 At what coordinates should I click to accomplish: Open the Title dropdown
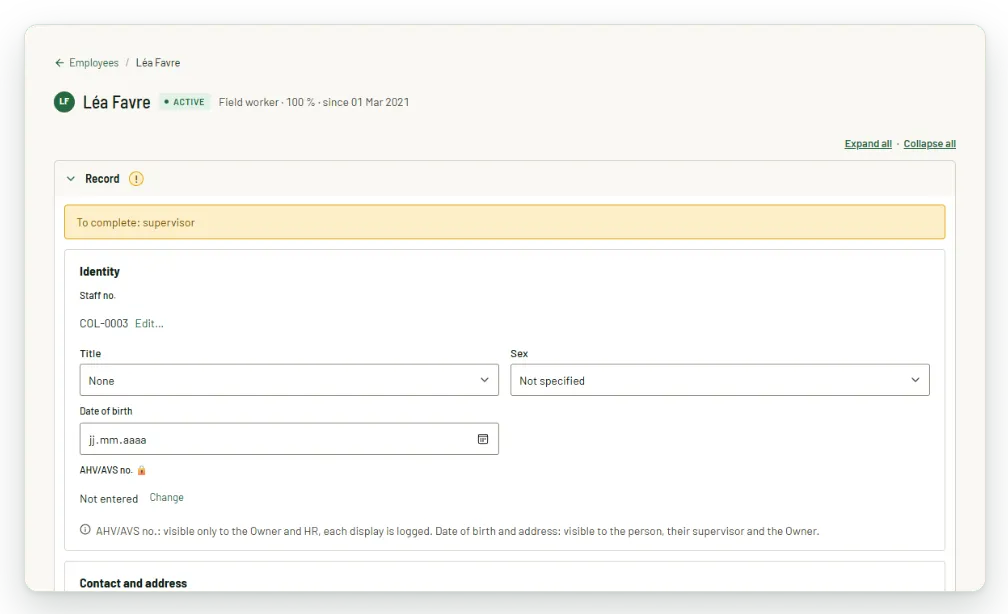coord(289,380)
